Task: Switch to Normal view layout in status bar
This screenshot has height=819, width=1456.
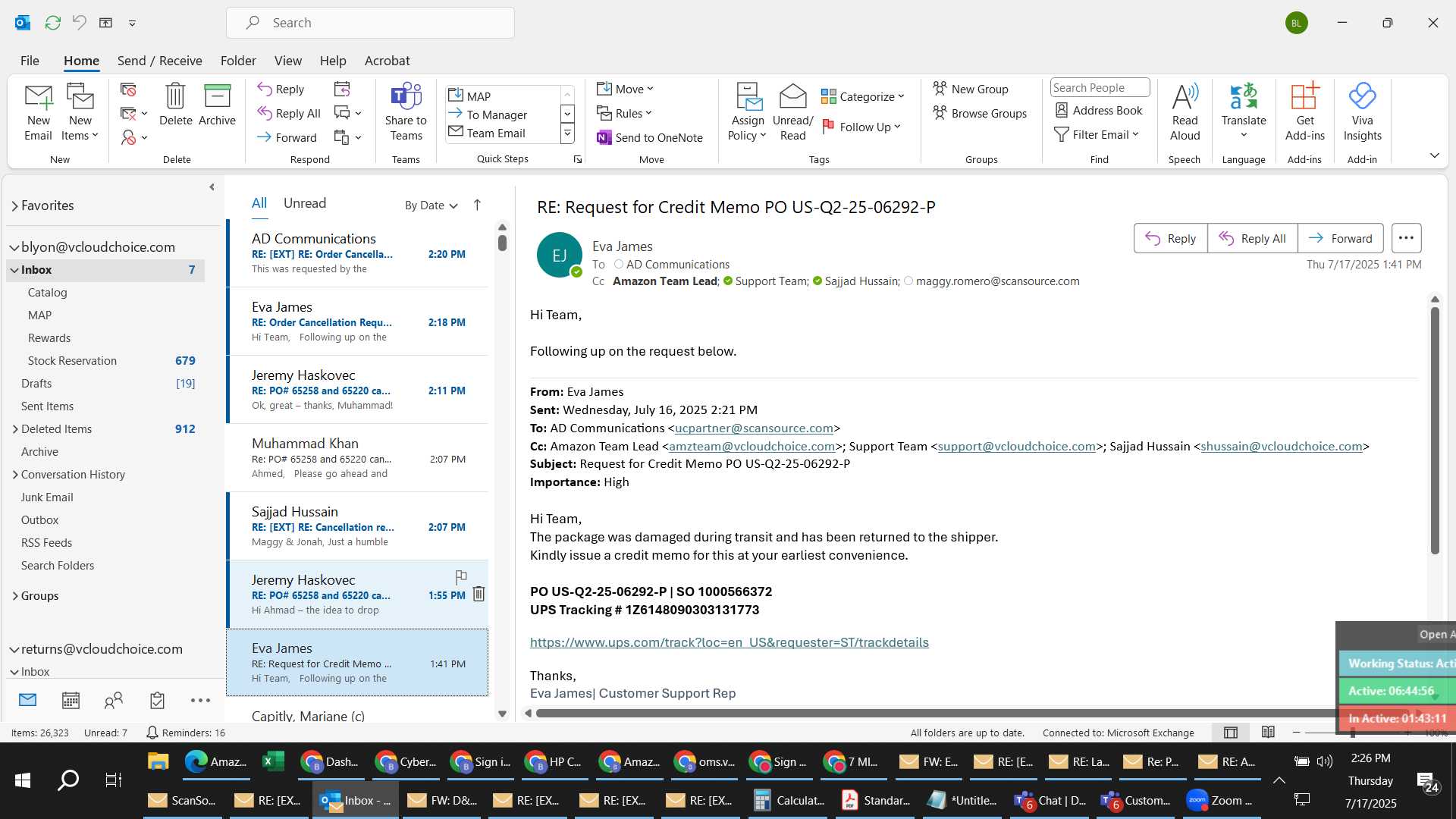Action: 1231,733
